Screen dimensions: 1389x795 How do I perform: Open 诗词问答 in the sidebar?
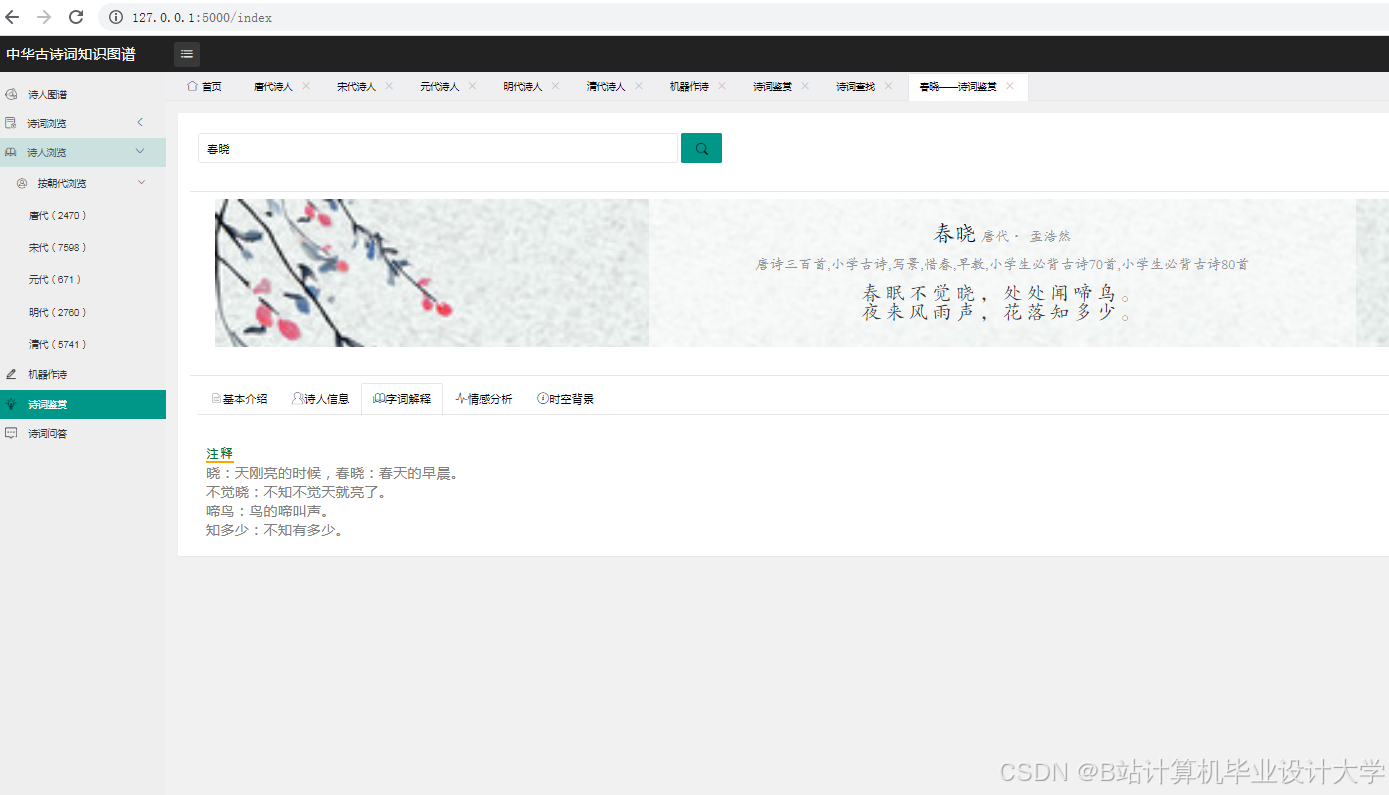coord(48,432)
